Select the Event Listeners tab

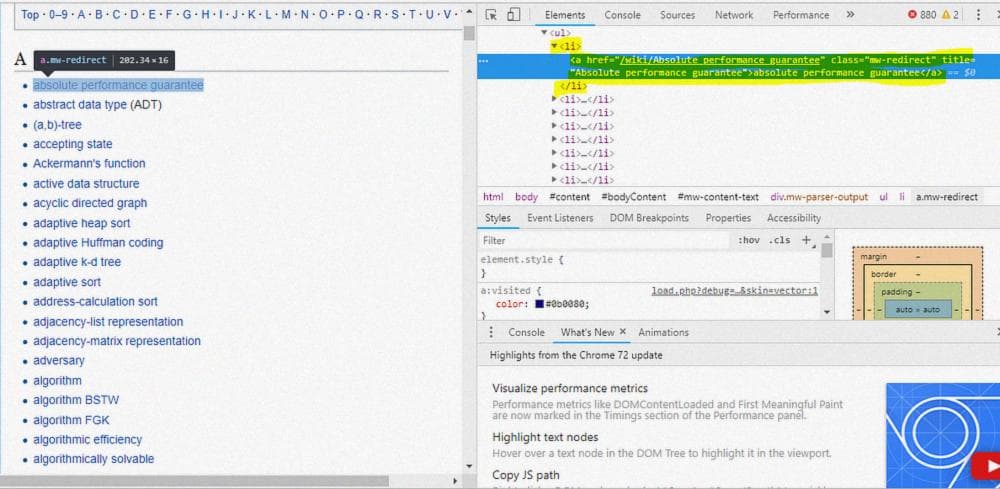click(x=560, y=218)
